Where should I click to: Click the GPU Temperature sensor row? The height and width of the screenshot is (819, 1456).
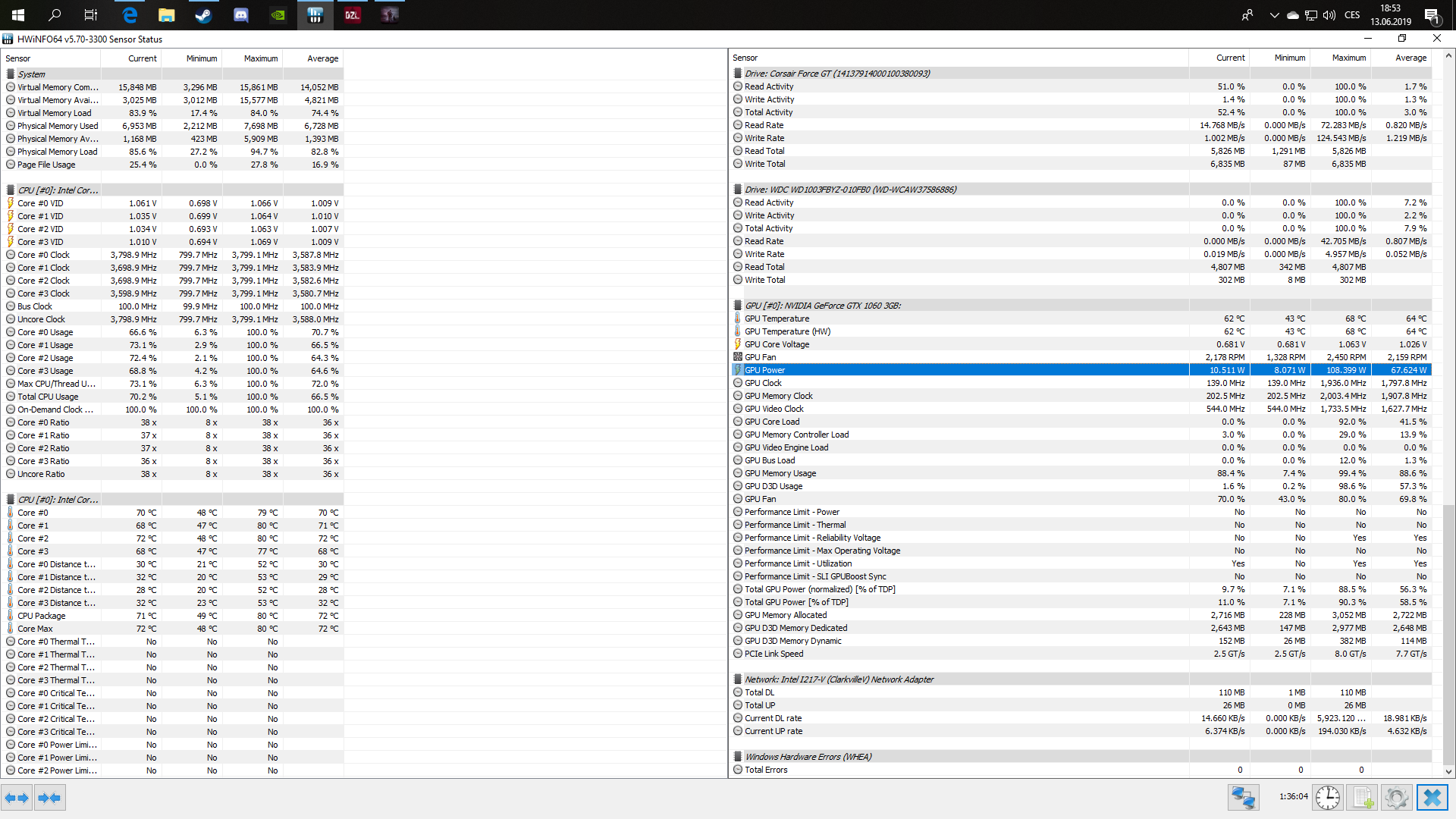pyautogui.click(x=777, y=318)
